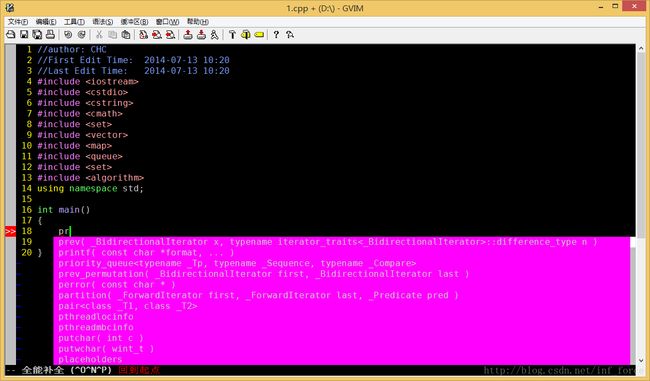Open Help with question mark icon
This screenshot has width=650, height=381.
(276, 34)
